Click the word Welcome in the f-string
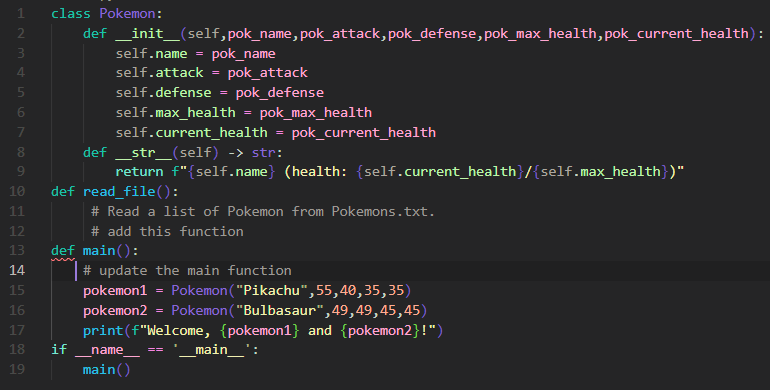770x390 pixels. (x=175, y=330)
